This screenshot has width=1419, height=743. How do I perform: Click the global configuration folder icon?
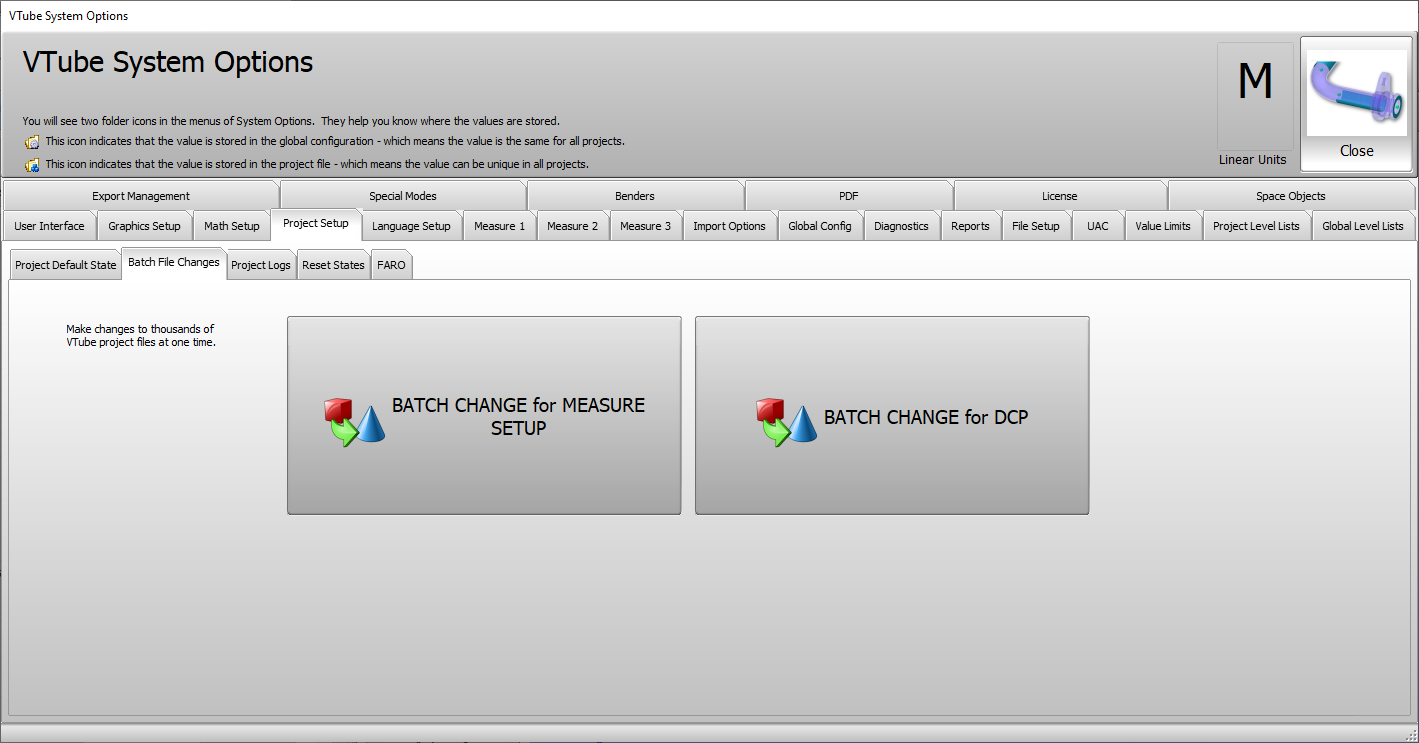click(x=32, y=142)
